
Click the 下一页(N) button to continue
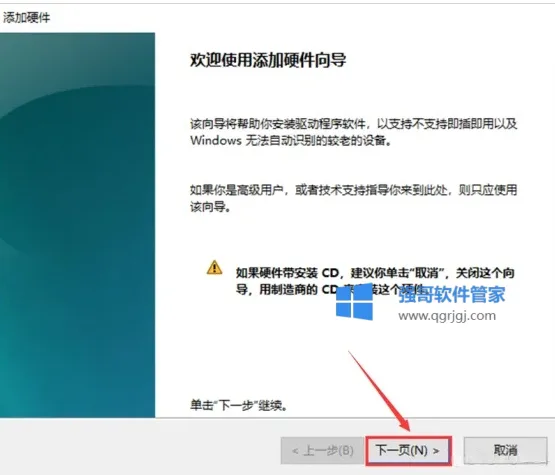pos(408,451)
